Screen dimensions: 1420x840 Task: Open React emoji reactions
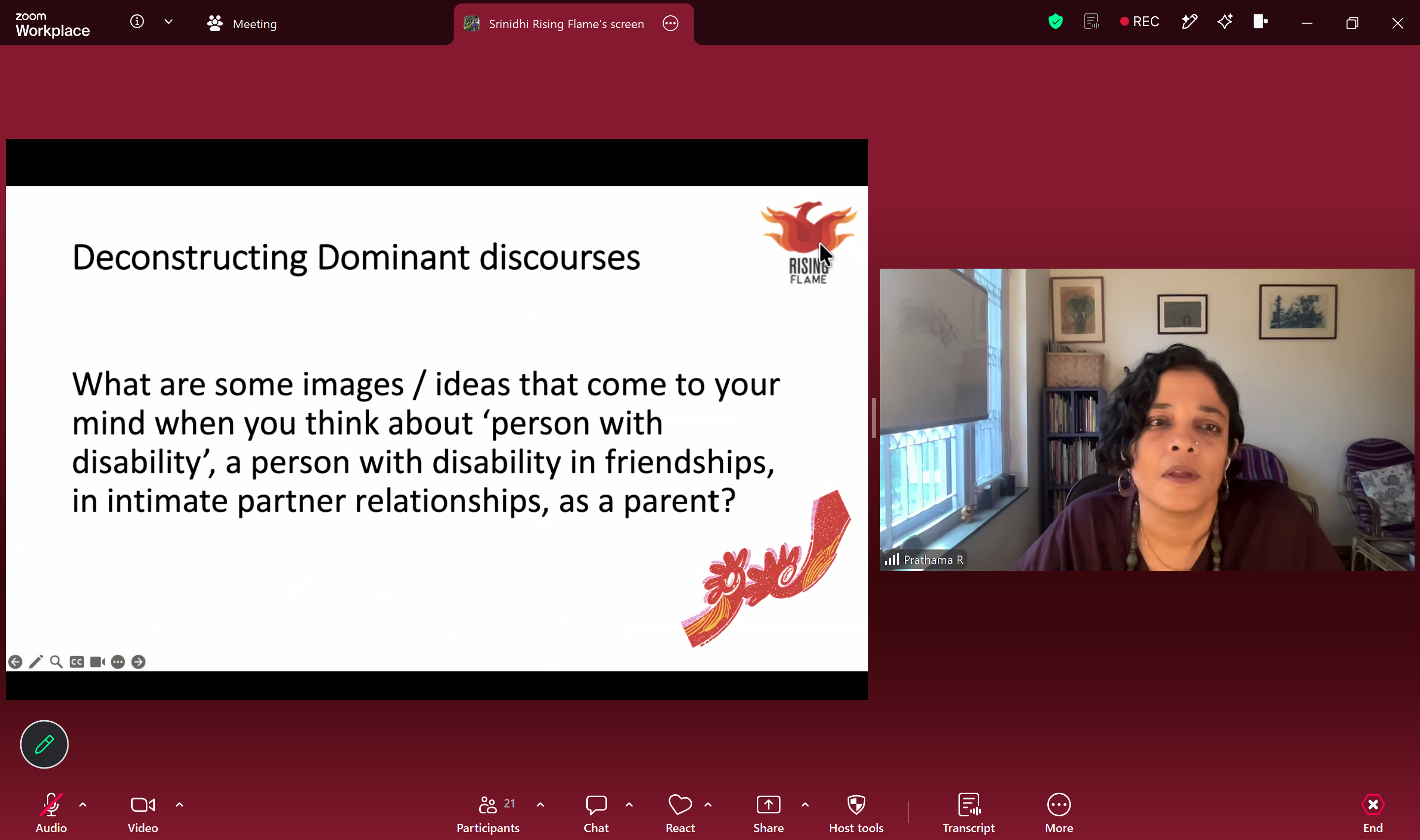[x=680, y=813]
